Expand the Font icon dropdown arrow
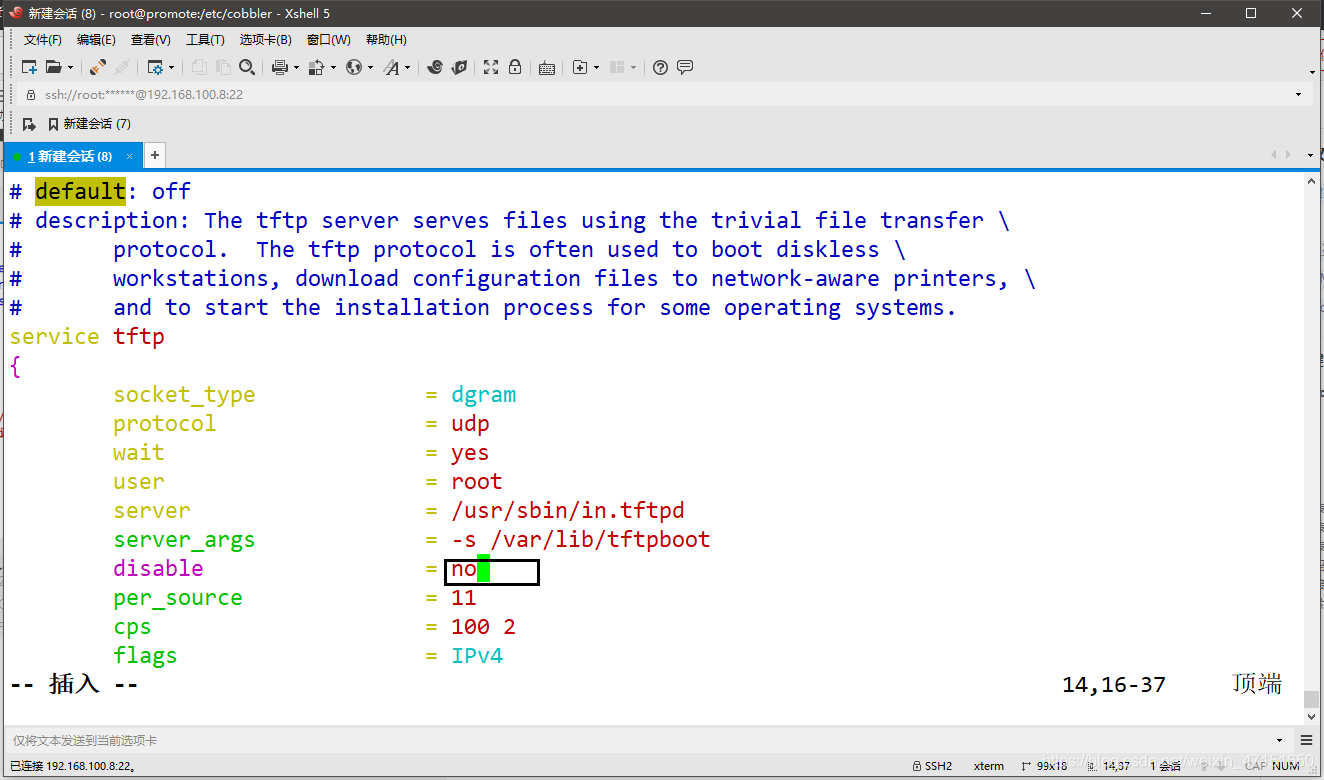Screen dimensions: 1324x780 click(408, 68)
